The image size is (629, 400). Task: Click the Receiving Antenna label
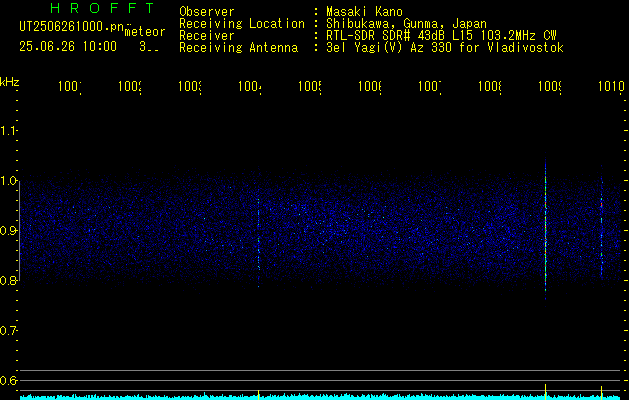(238, 48)
